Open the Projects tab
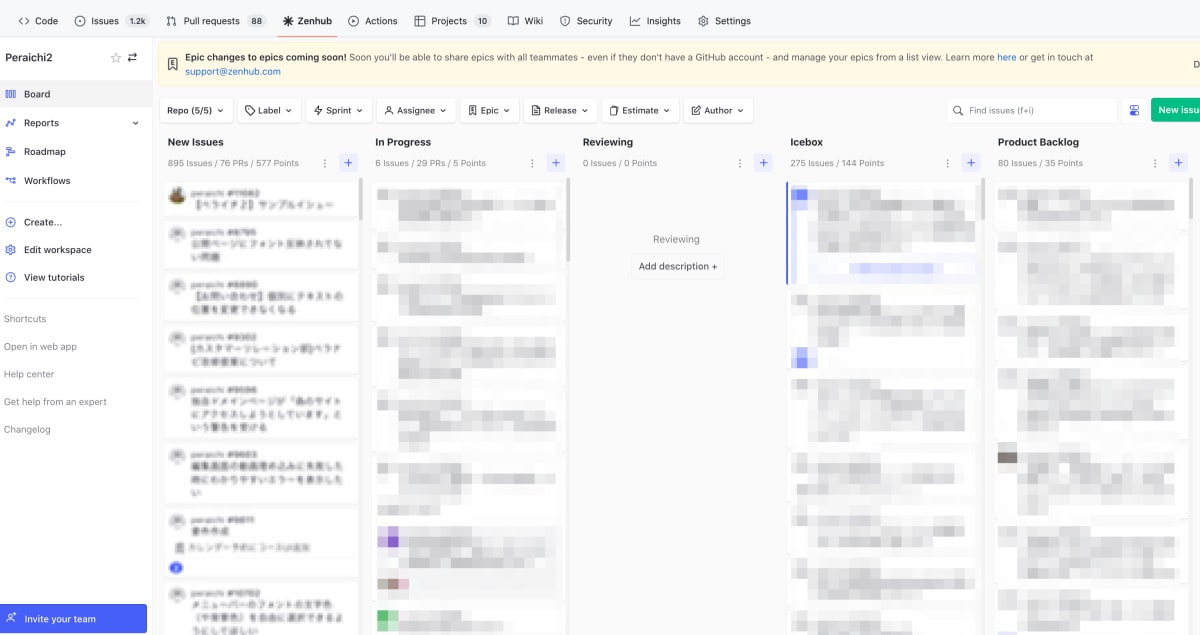The image size is (1200, 635). tap(452, 21)
